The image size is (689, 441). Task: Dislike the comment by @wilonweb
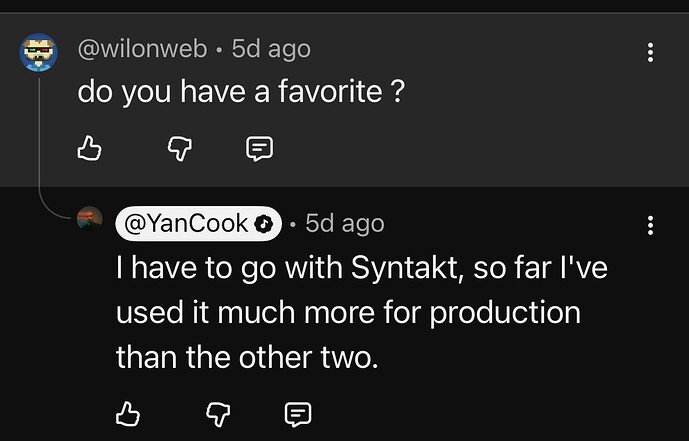click(180, 148)
